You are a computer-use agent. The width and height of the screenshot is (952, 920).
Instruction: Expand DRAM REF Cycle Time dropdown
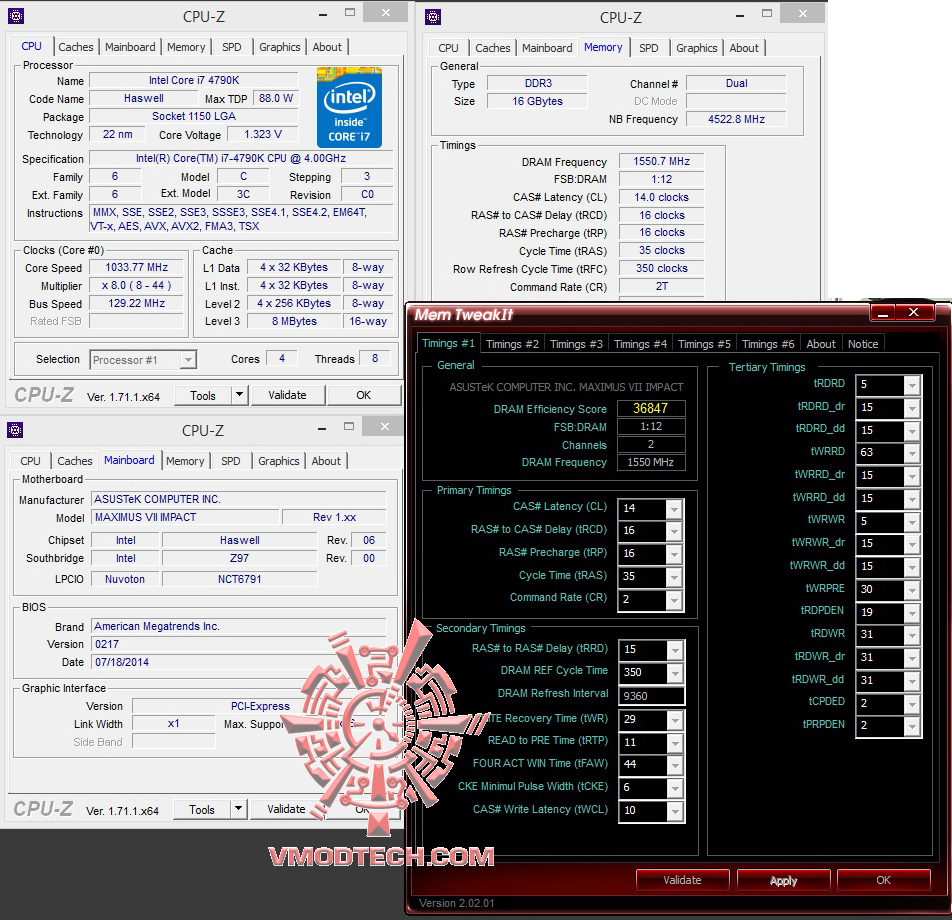pos(675,673)
